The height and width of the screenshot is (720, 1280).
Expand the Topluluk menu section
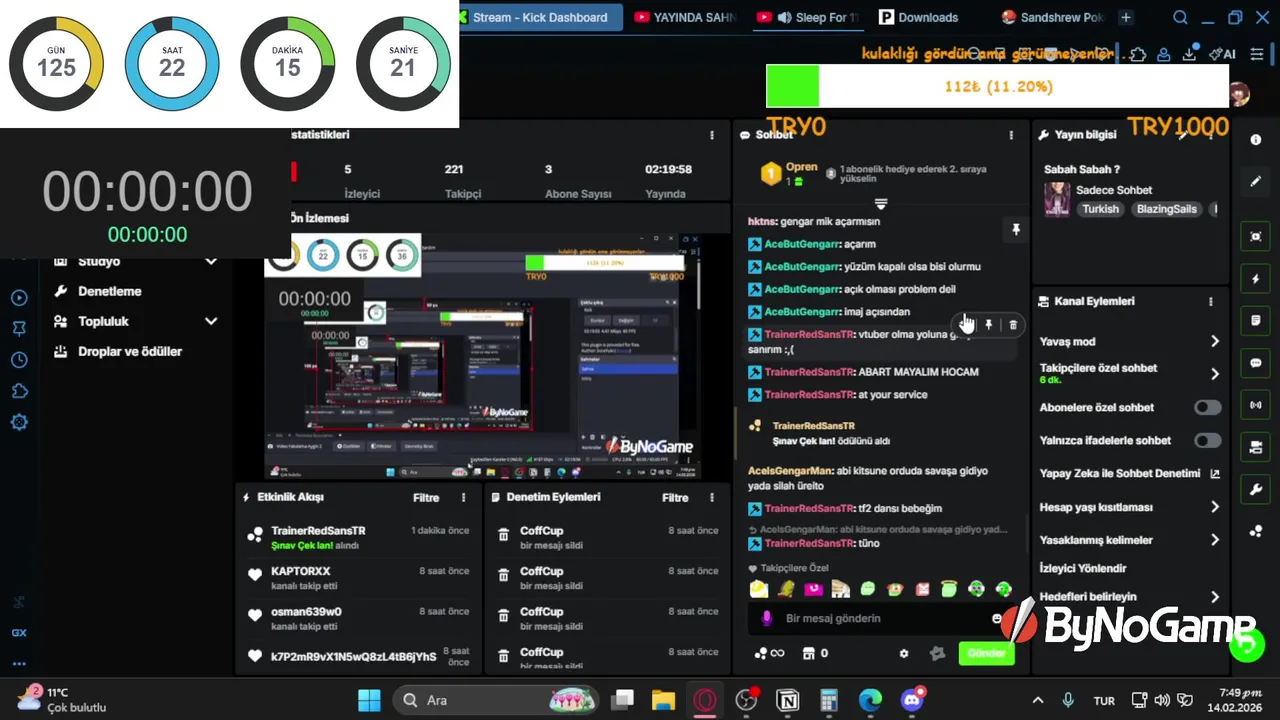[211, 321]
